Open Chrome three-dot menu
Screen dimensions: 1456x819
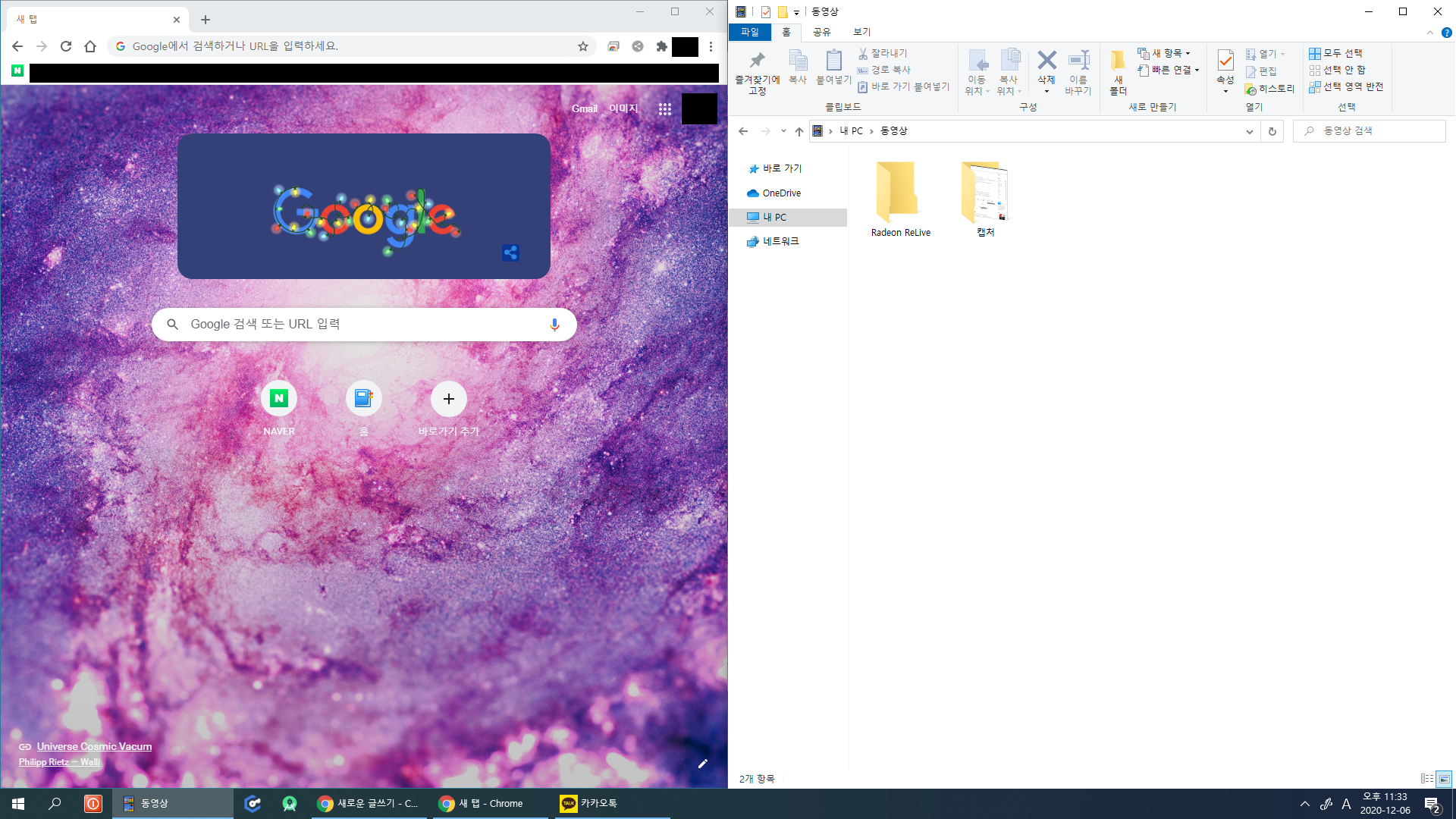(x=711, y=46)
